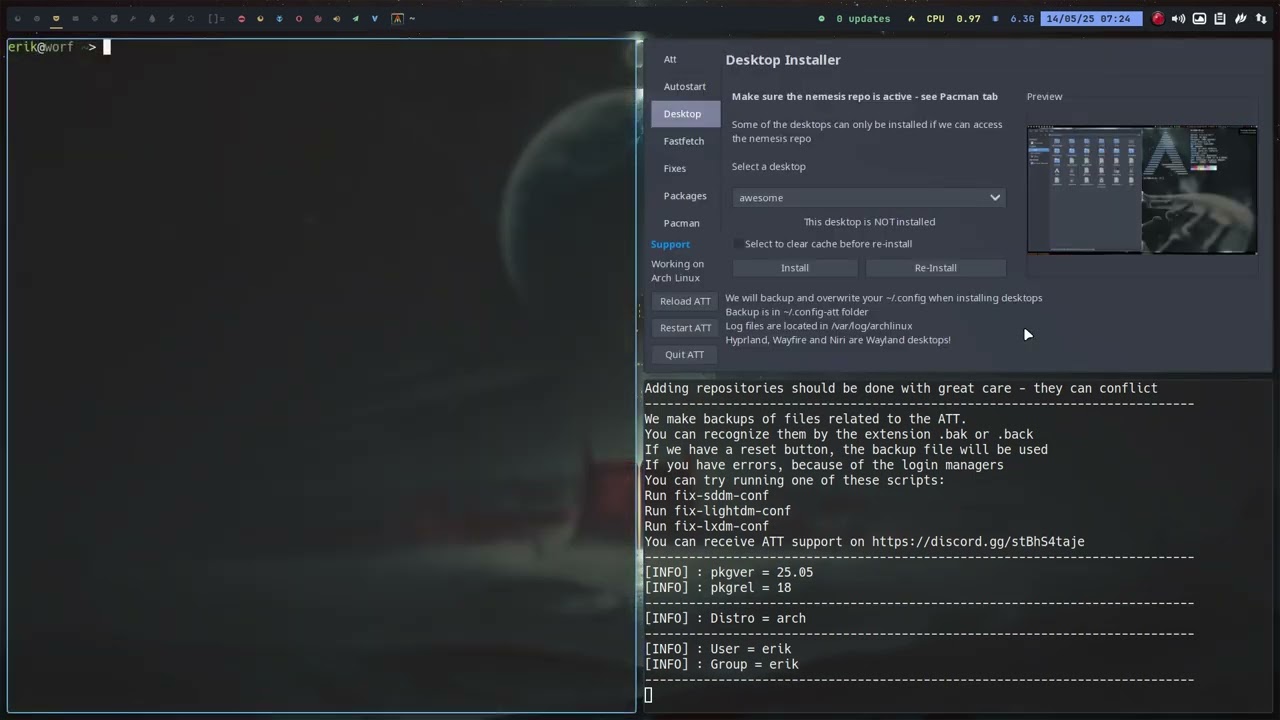Click the tiling layout indicator in the top bar
Viewport: 1280px width, 720px height.
pyautogui.click(x=216, y=18)
